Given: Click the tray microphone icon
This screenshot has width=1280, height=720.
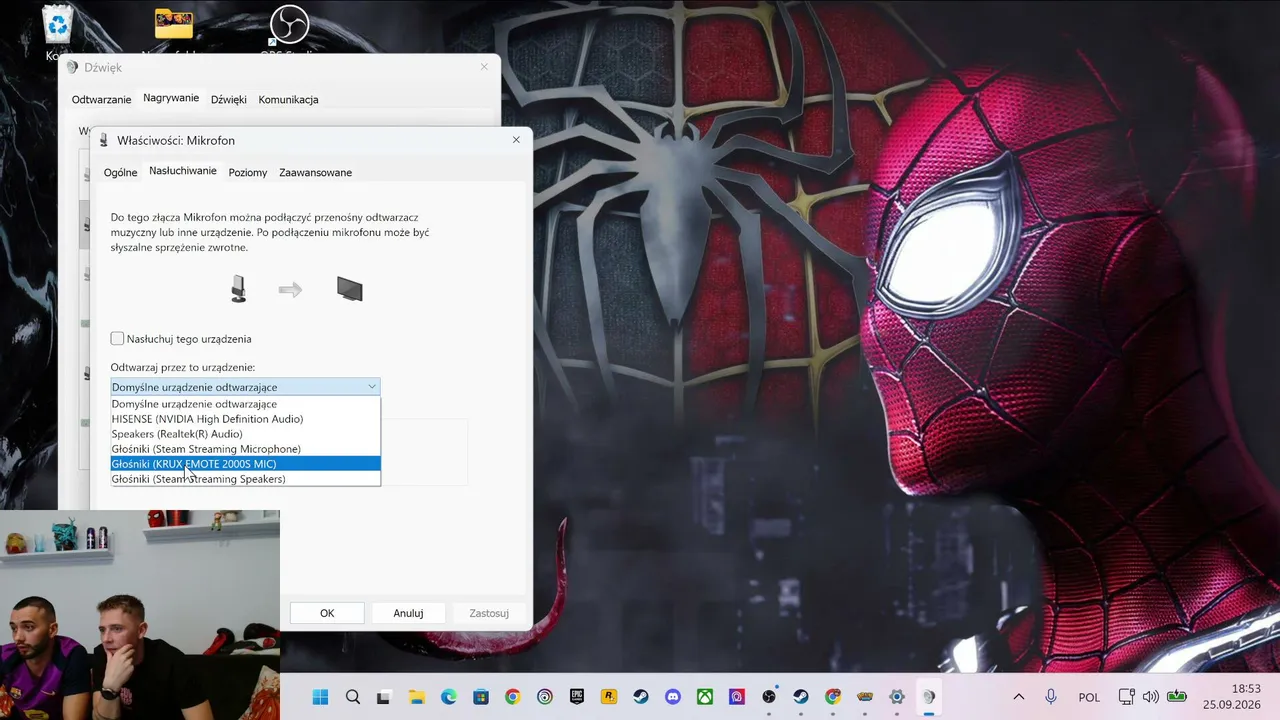Looking at the screenshot, I should pos(1051,697).
